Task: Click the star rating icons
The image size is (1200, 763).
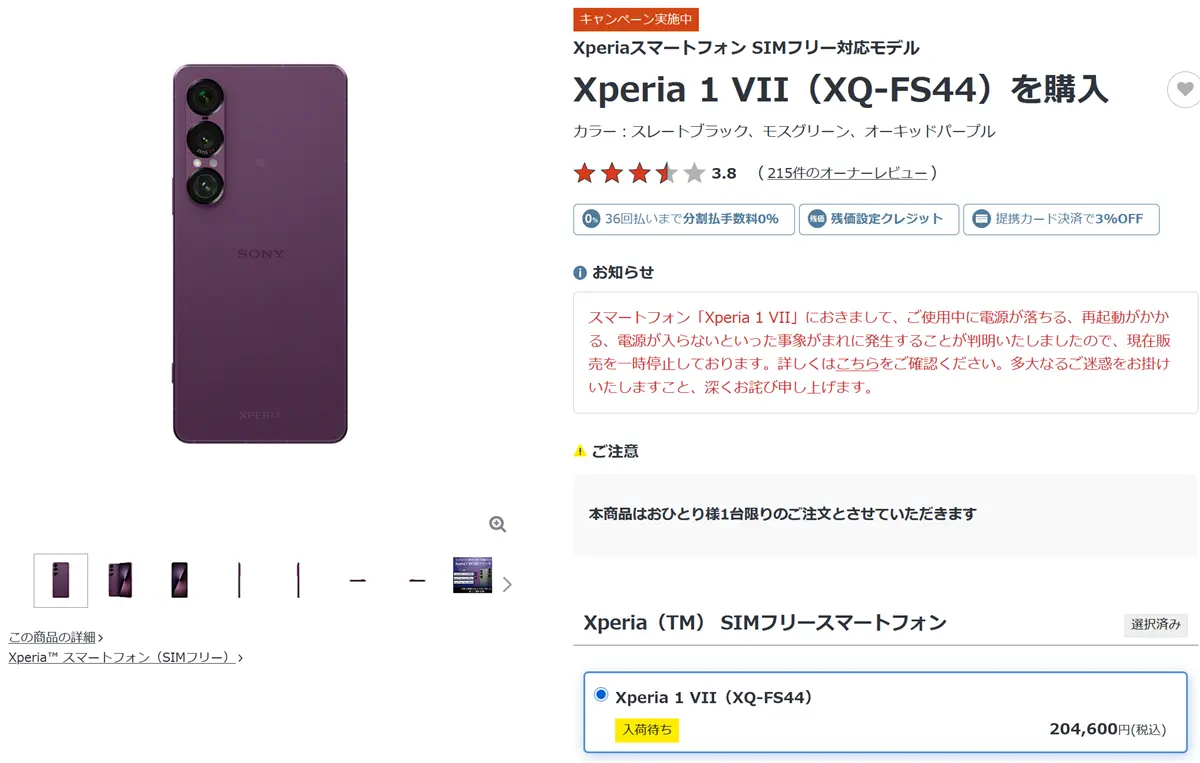Action: (640, 173)
